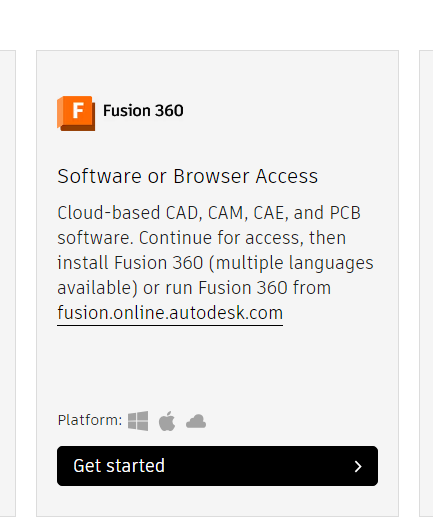
Task: Select the Windows platform icon
Action: point(138,421)
